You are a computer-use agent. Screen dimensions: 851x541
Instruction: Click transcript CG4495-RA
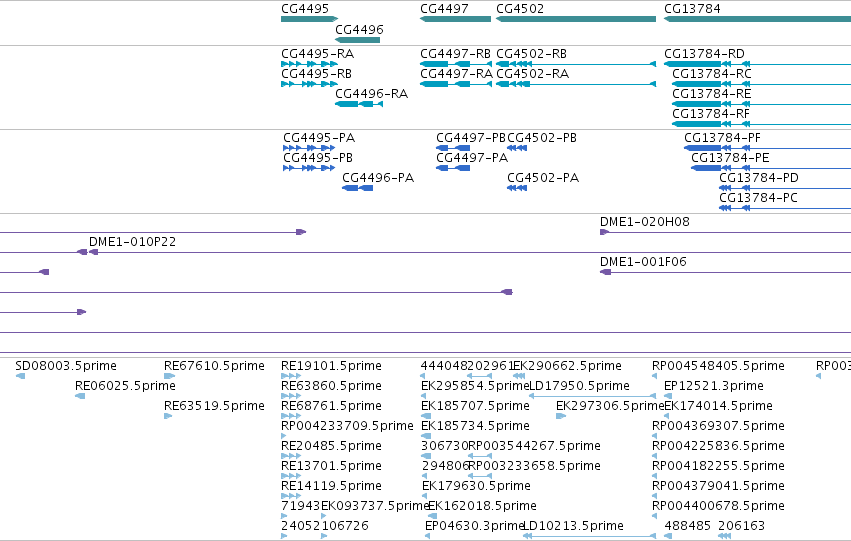pos(317,54)
